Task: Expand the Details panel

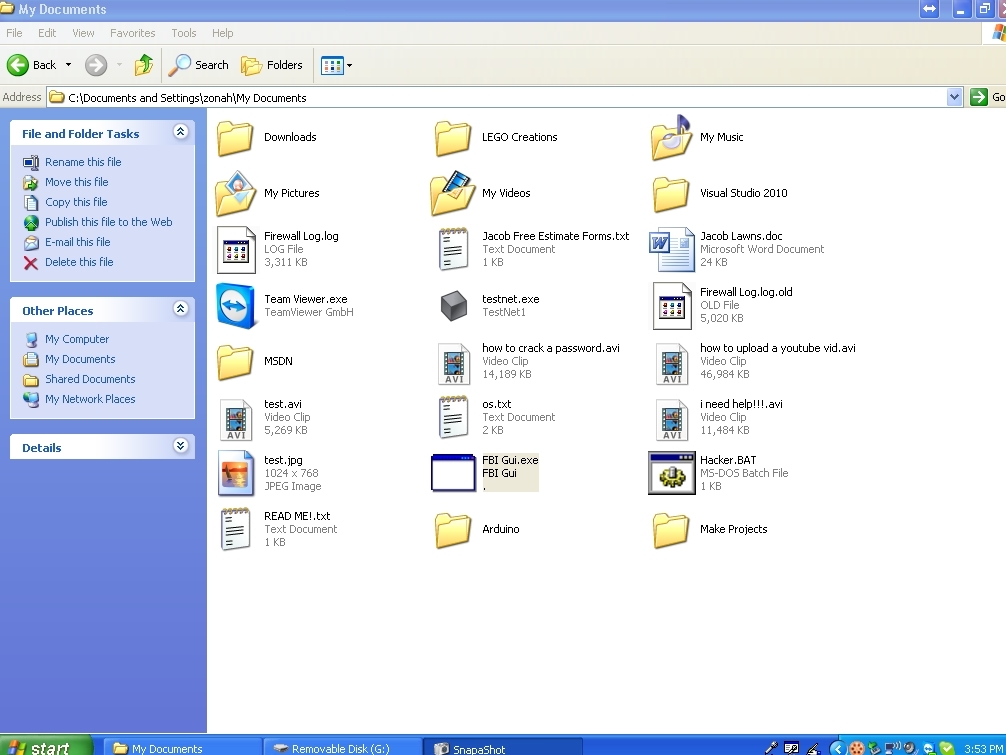Action: 181,446
